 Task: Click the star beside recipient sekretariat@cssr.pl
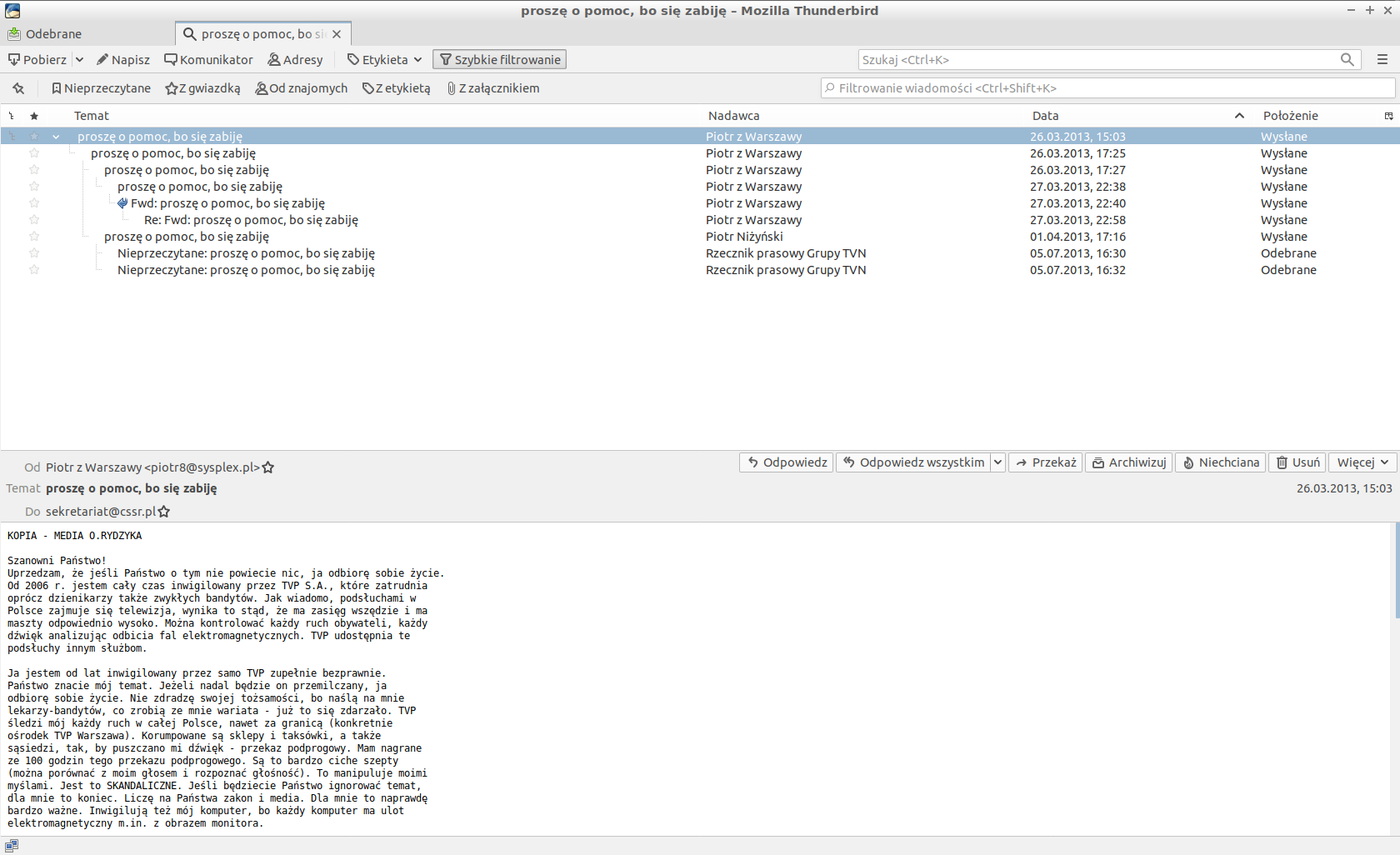pyautogui.click(x=164, y=512)
